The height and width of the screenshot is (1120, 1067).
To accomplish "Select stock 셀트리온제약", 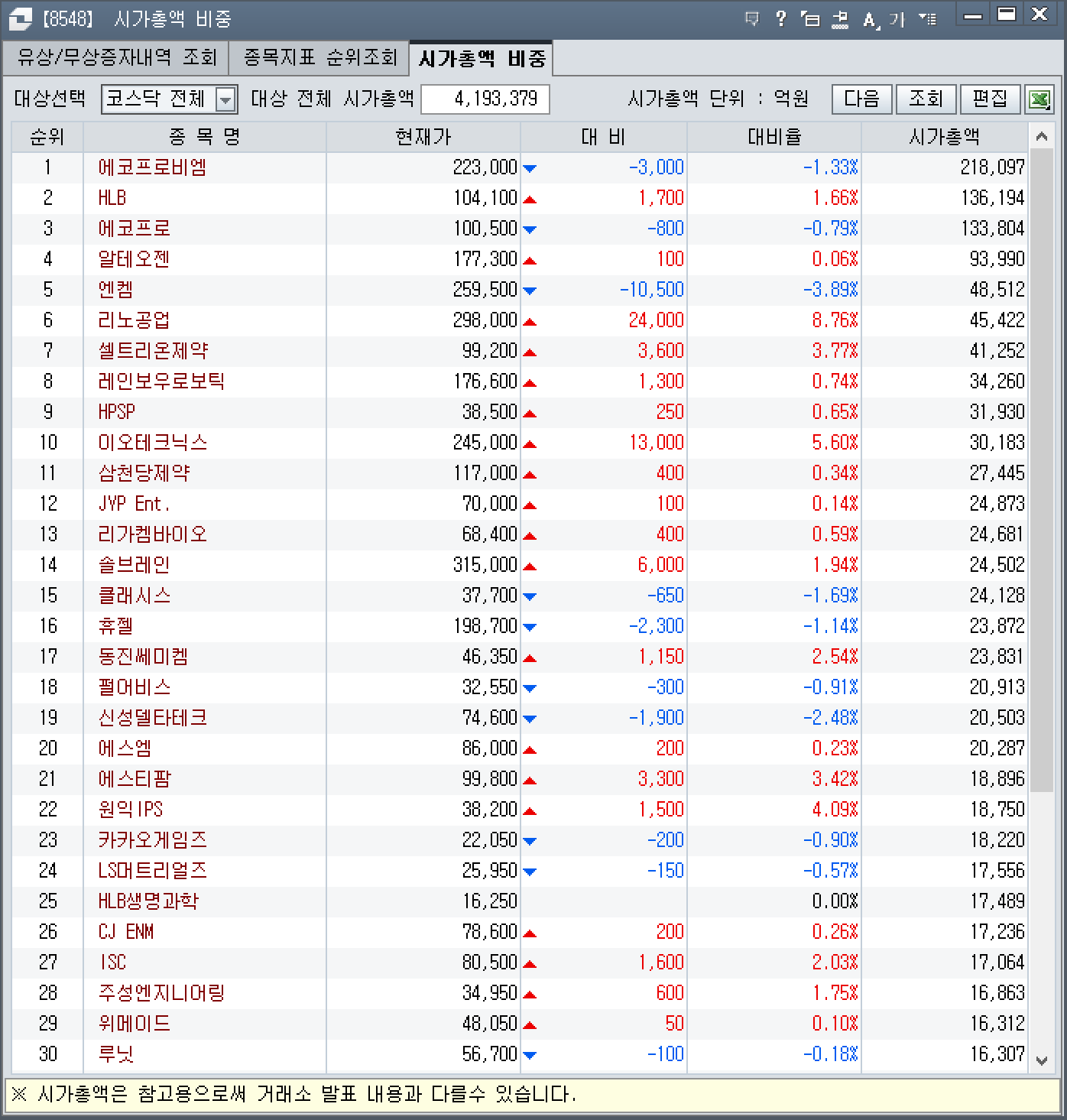I will point(153,351).
